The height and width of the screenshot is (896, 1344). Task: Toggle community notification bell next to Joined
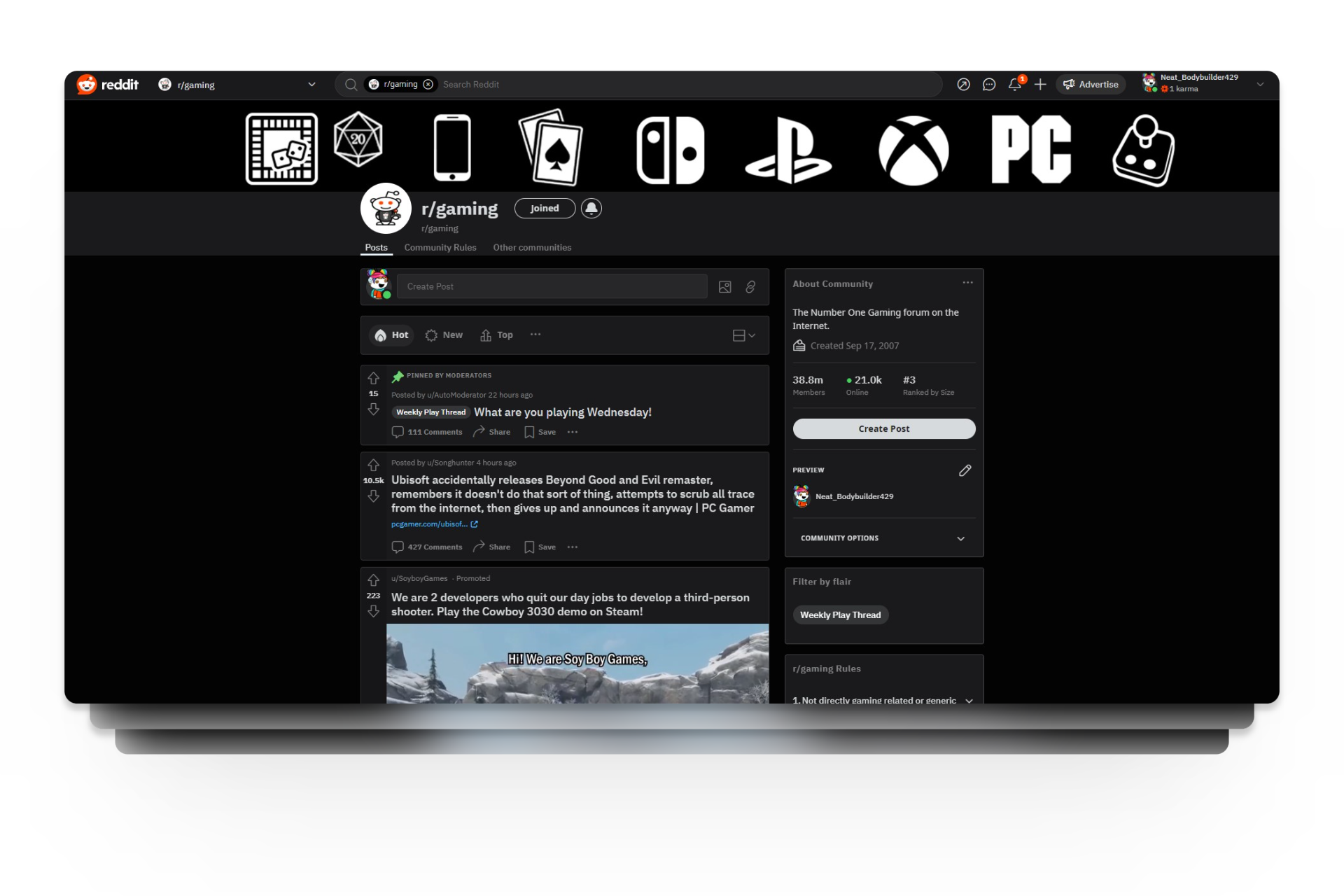click(x=591, y=209)
